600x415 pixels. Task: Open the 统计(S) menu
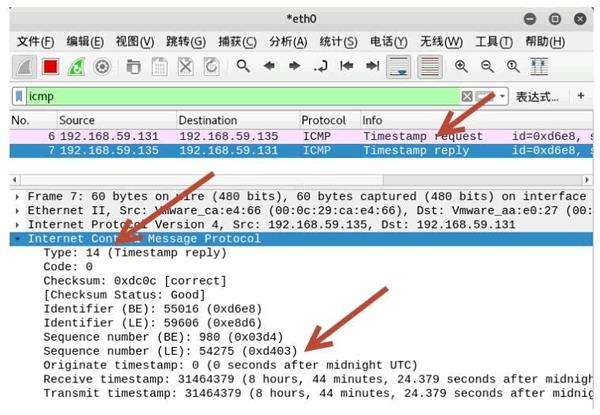point(339,42)
